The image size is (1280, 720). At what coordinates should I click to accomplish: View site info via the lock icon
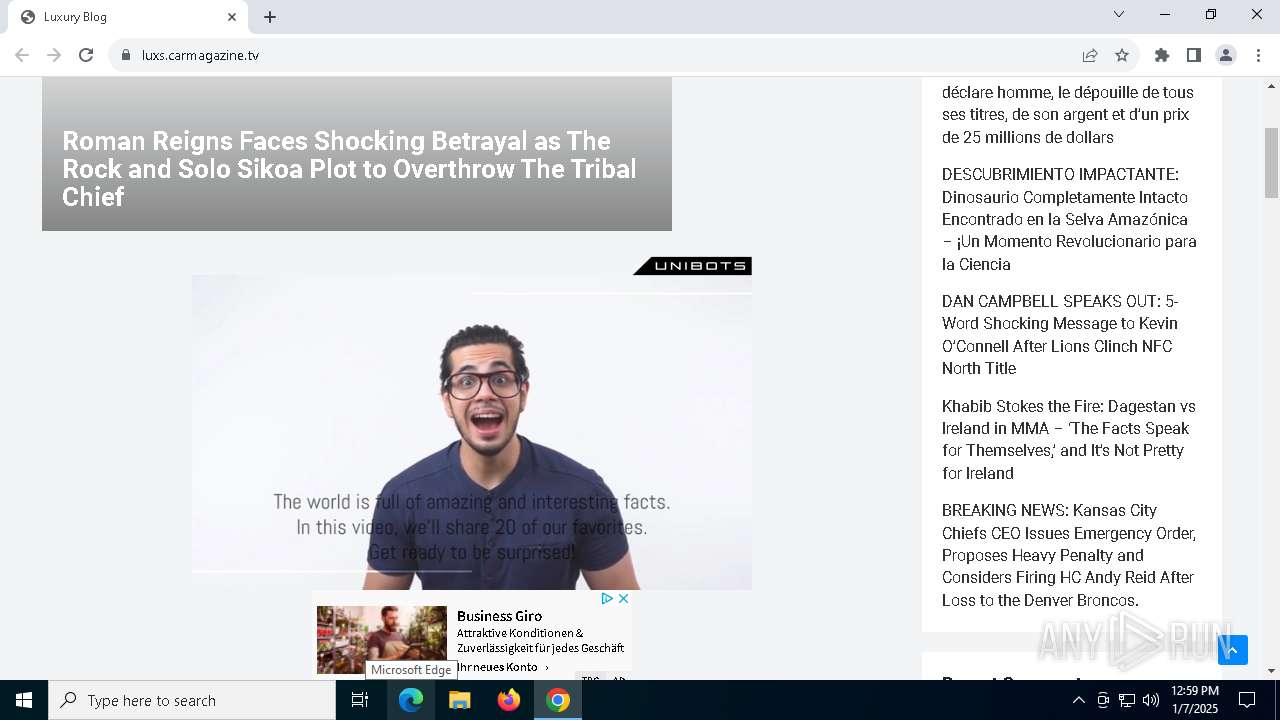click(x=125, y=55)
